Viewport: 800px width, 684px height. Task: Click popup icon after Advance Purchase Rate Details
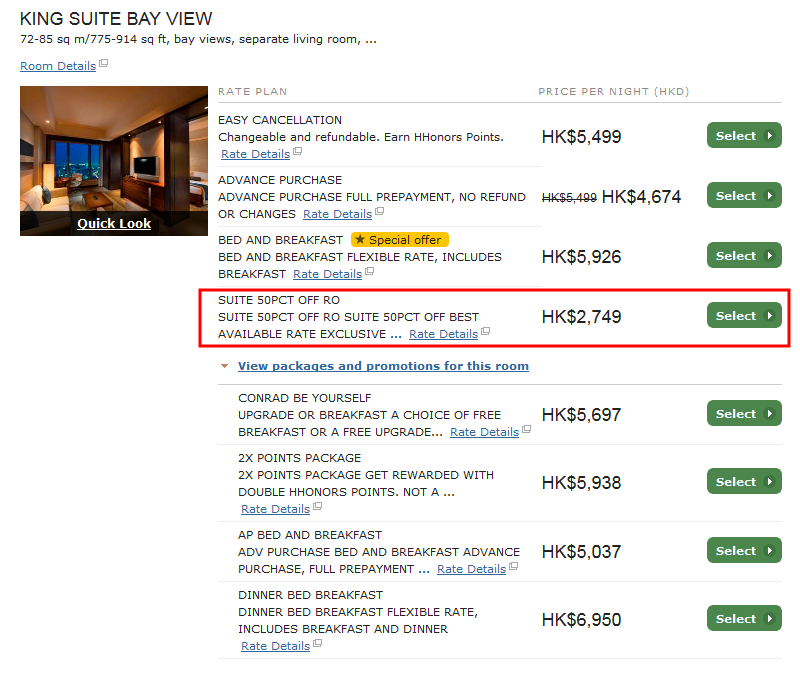[x=379, y=213]
